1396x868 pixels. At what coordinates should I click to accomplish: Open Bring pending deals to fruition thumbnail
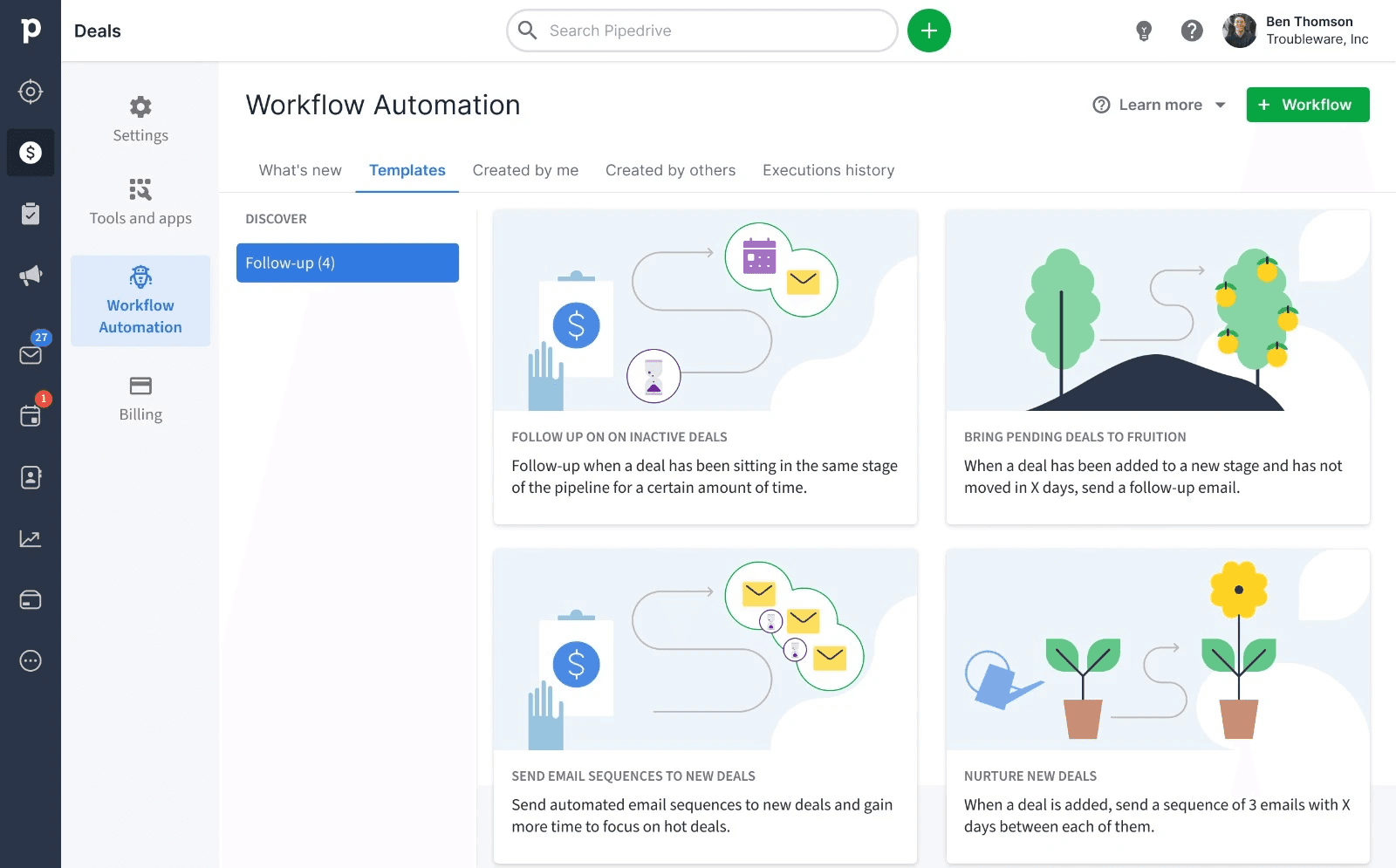pos(1158,311)
